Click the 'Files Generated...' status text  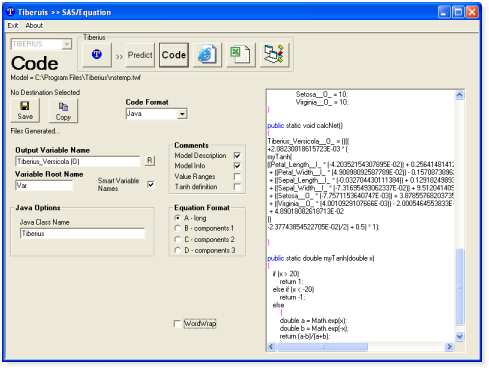click(x=35, y=131)
